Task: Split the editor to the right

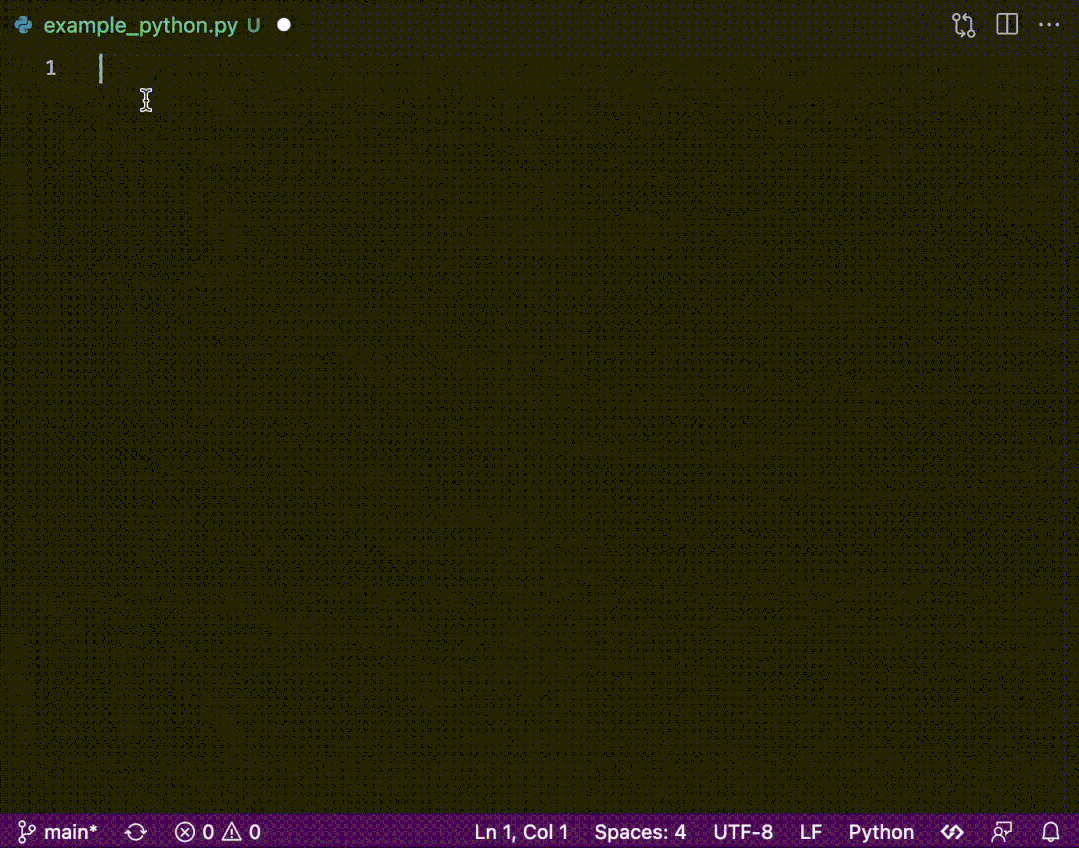Action: 1007,25
